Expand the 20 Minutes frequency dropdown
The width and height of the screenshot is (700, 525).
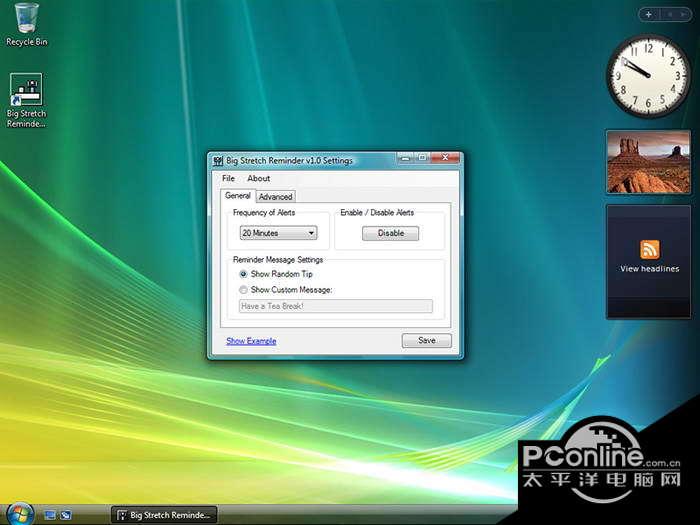tap(279, 233)
